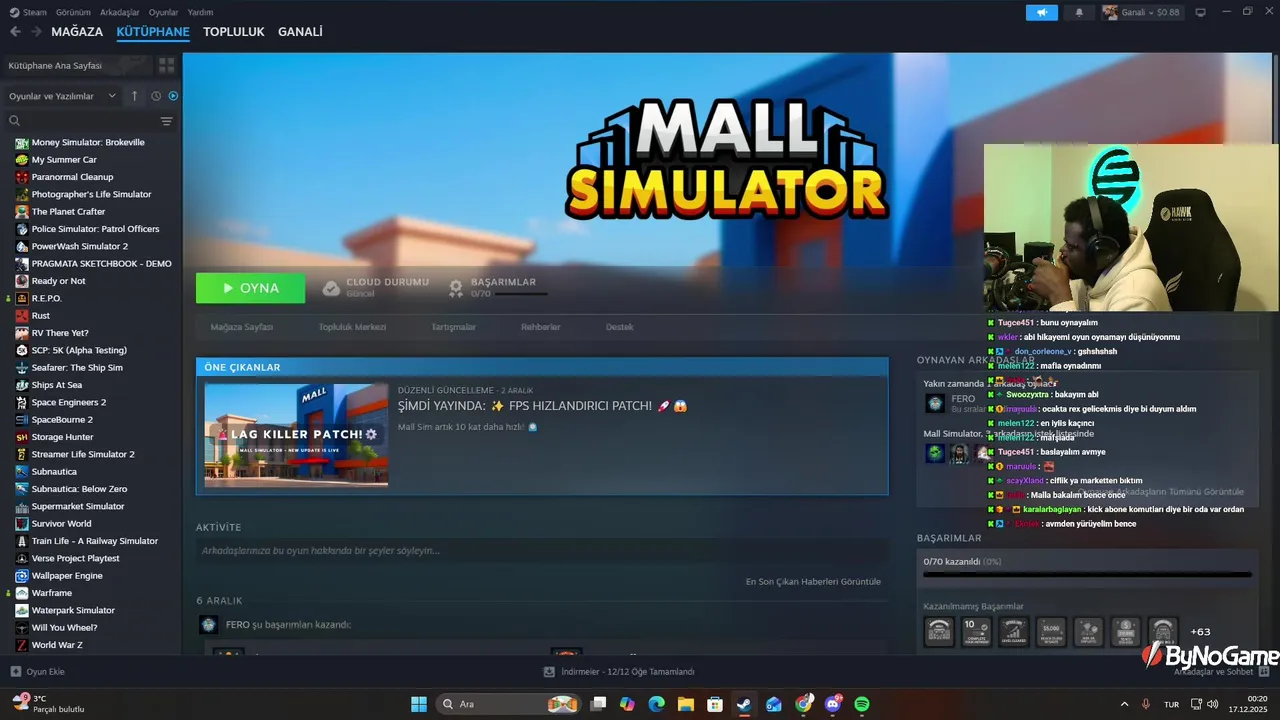Open Lag Killer Patch news thumbnail
The width and height of the screenshot is (1280, 720).
[296, 435]
